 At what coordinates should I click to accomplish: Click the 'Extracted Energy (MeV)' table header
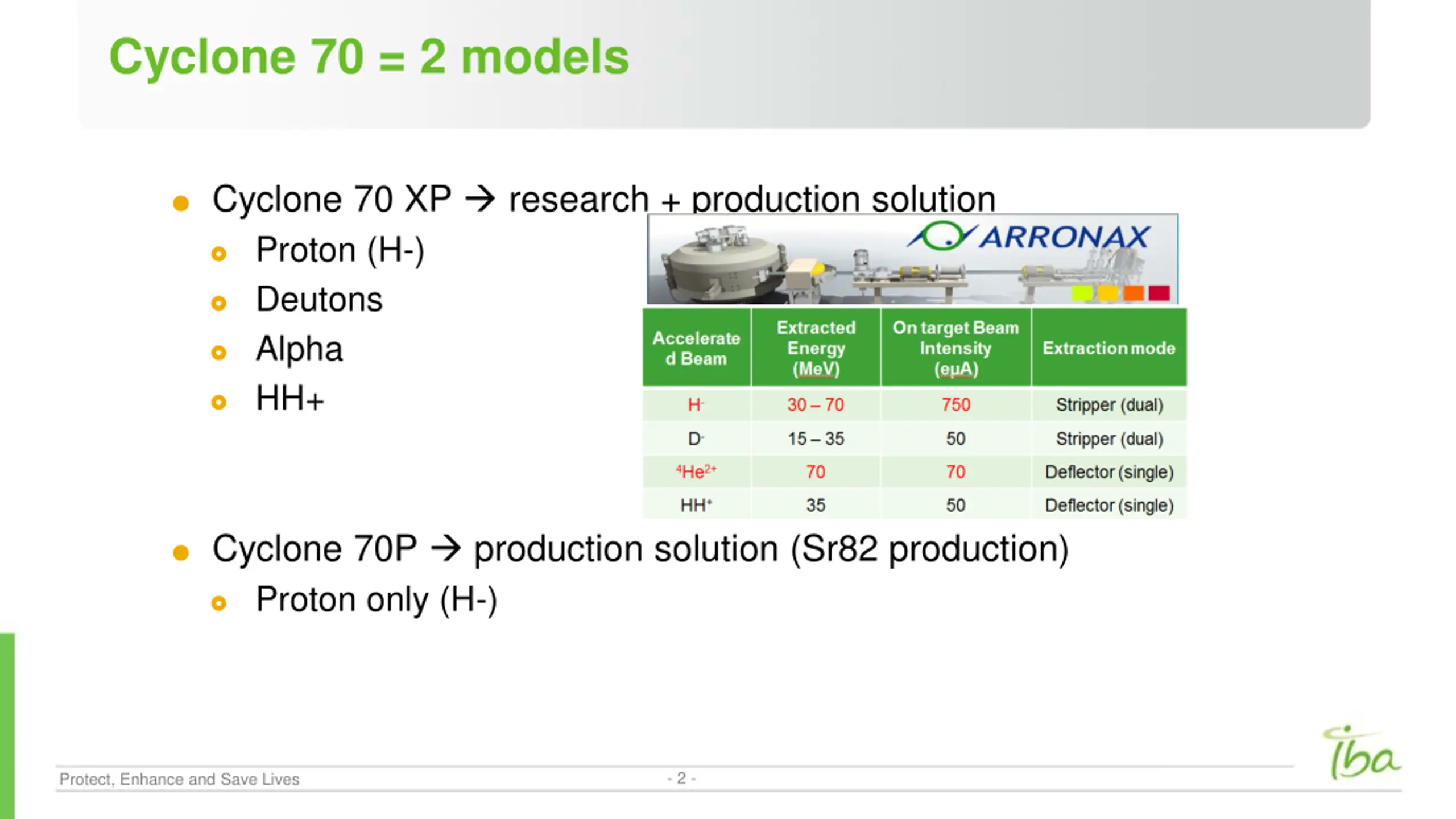(816, 348)
